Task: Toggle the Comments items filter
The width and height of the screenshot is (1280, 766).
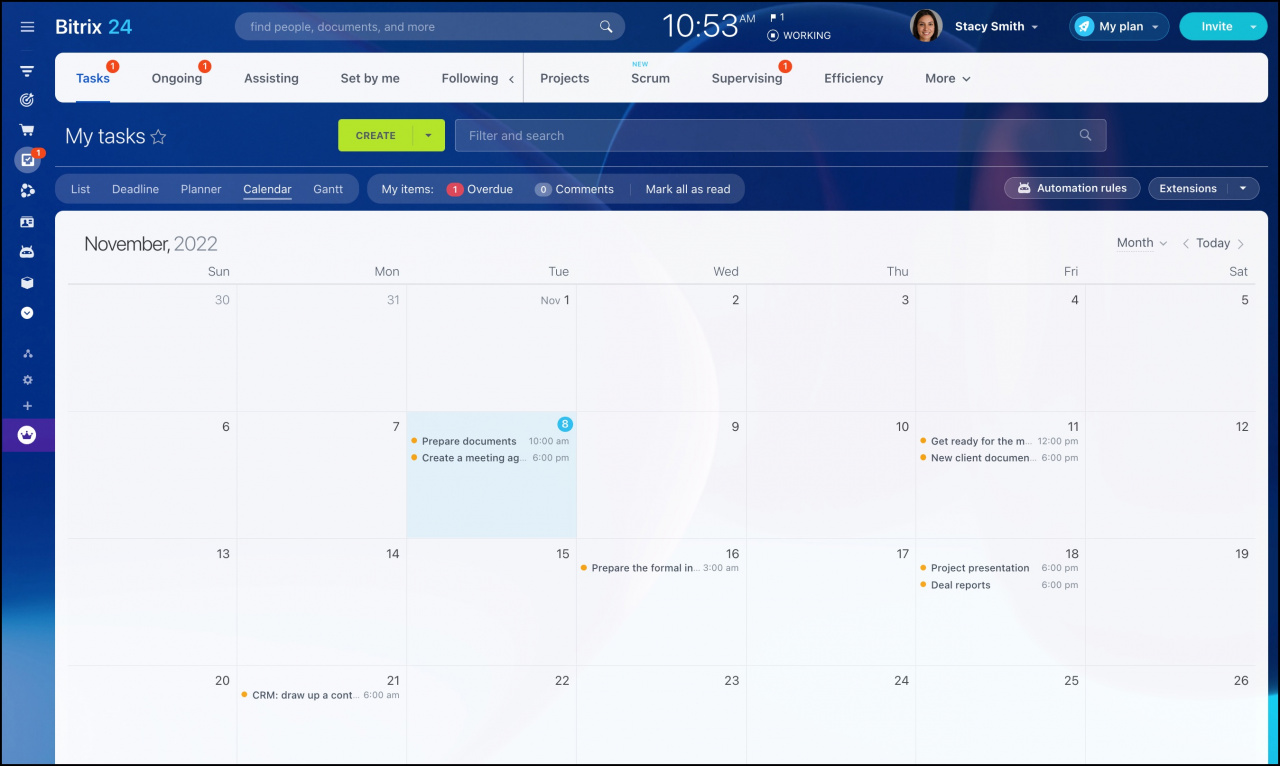Action: point(574,189)
